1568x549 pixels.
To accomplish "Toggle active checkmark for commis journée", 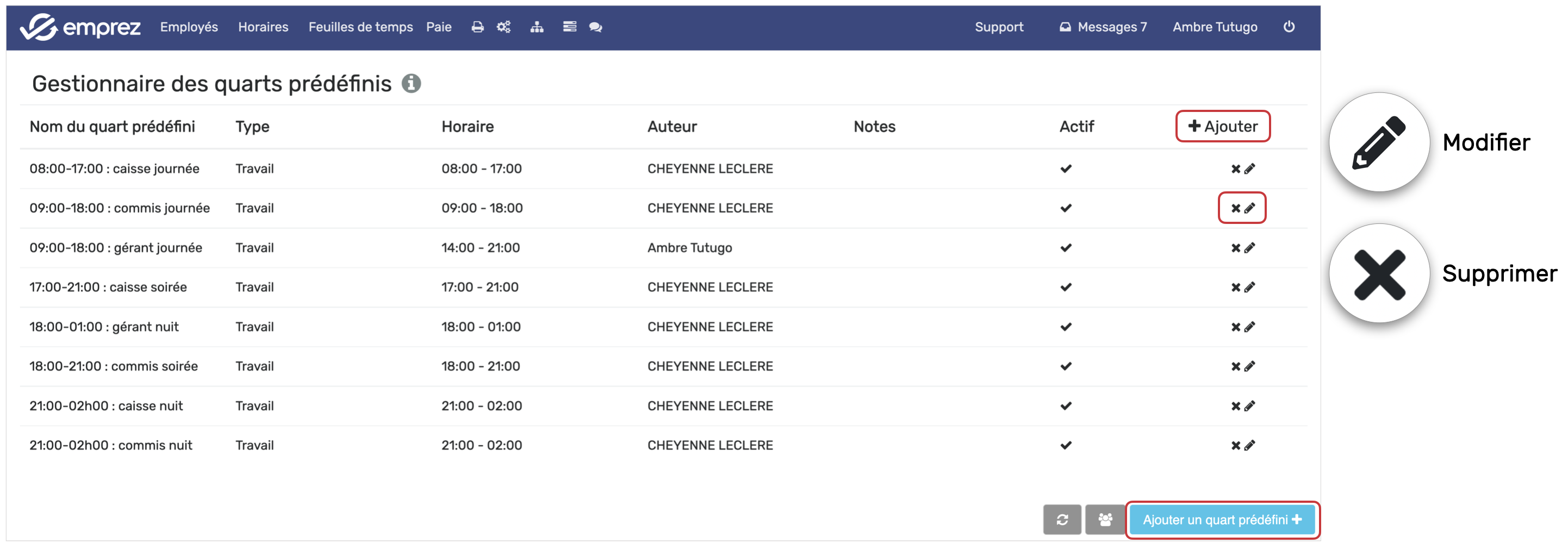I will tap(1065, 208).
